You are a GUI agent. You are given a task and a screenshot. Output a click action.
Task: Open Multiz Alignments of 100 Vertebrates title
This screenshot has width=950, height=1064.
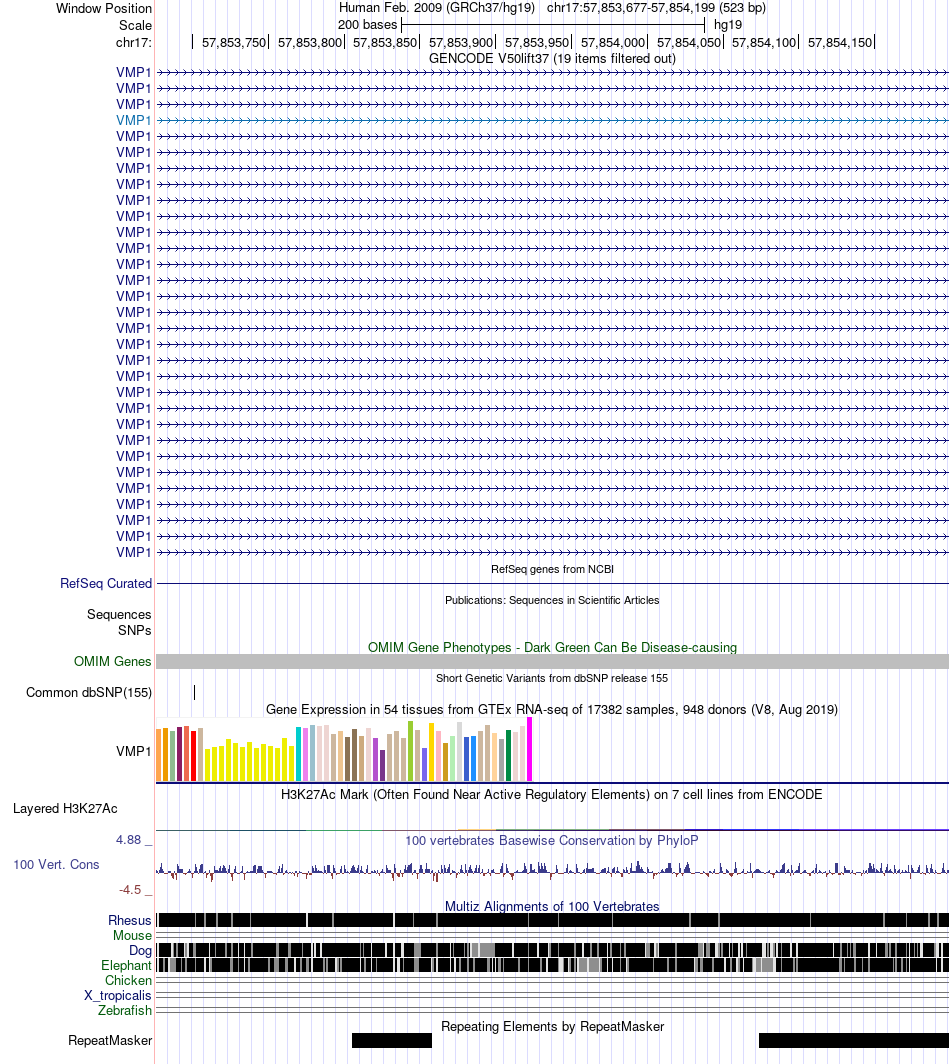point(552,907)
